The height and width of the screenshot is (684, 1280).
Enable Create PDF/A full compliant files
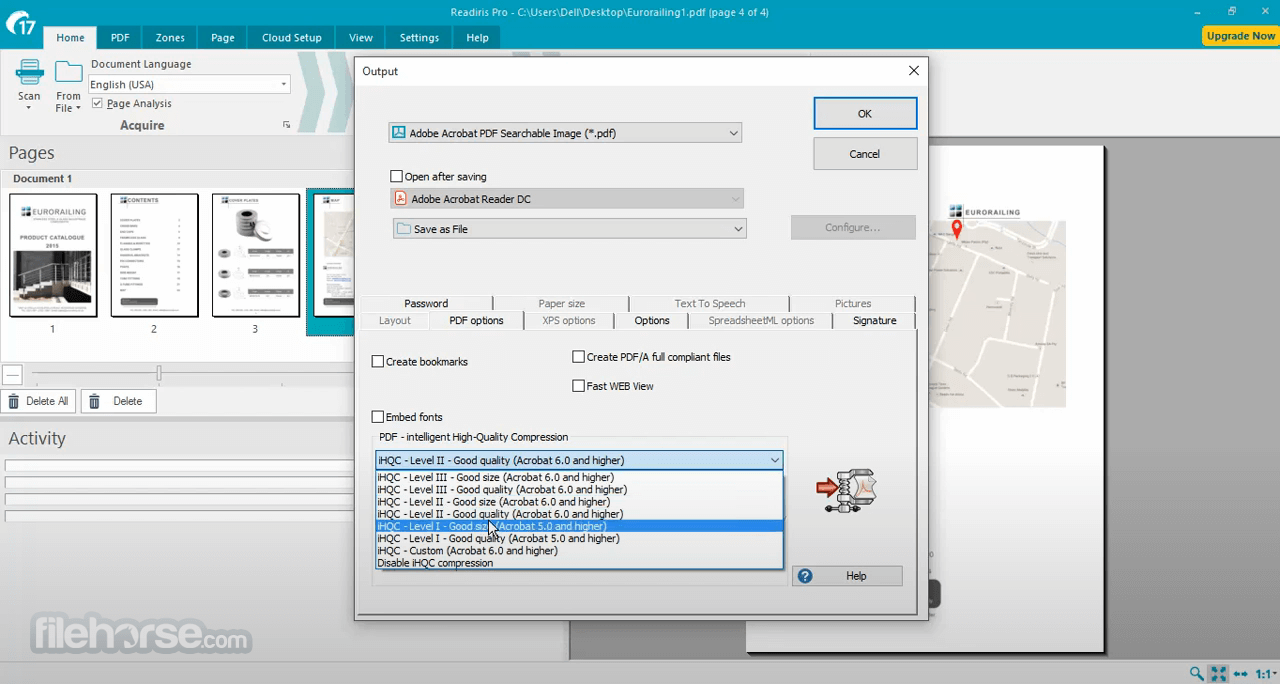point(578,356)
